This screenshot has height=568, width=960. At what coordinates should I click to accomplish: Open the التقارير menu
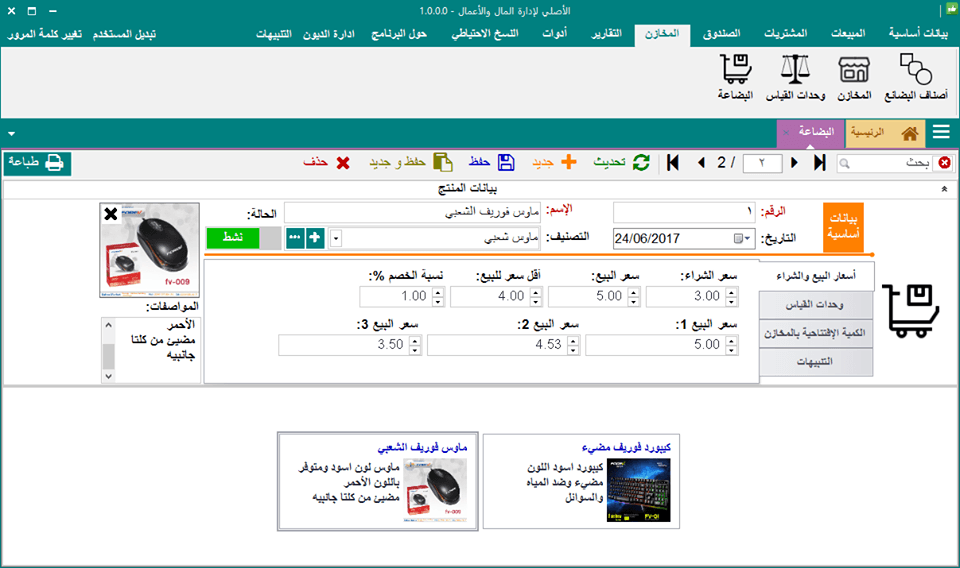(x=606, y=34)
